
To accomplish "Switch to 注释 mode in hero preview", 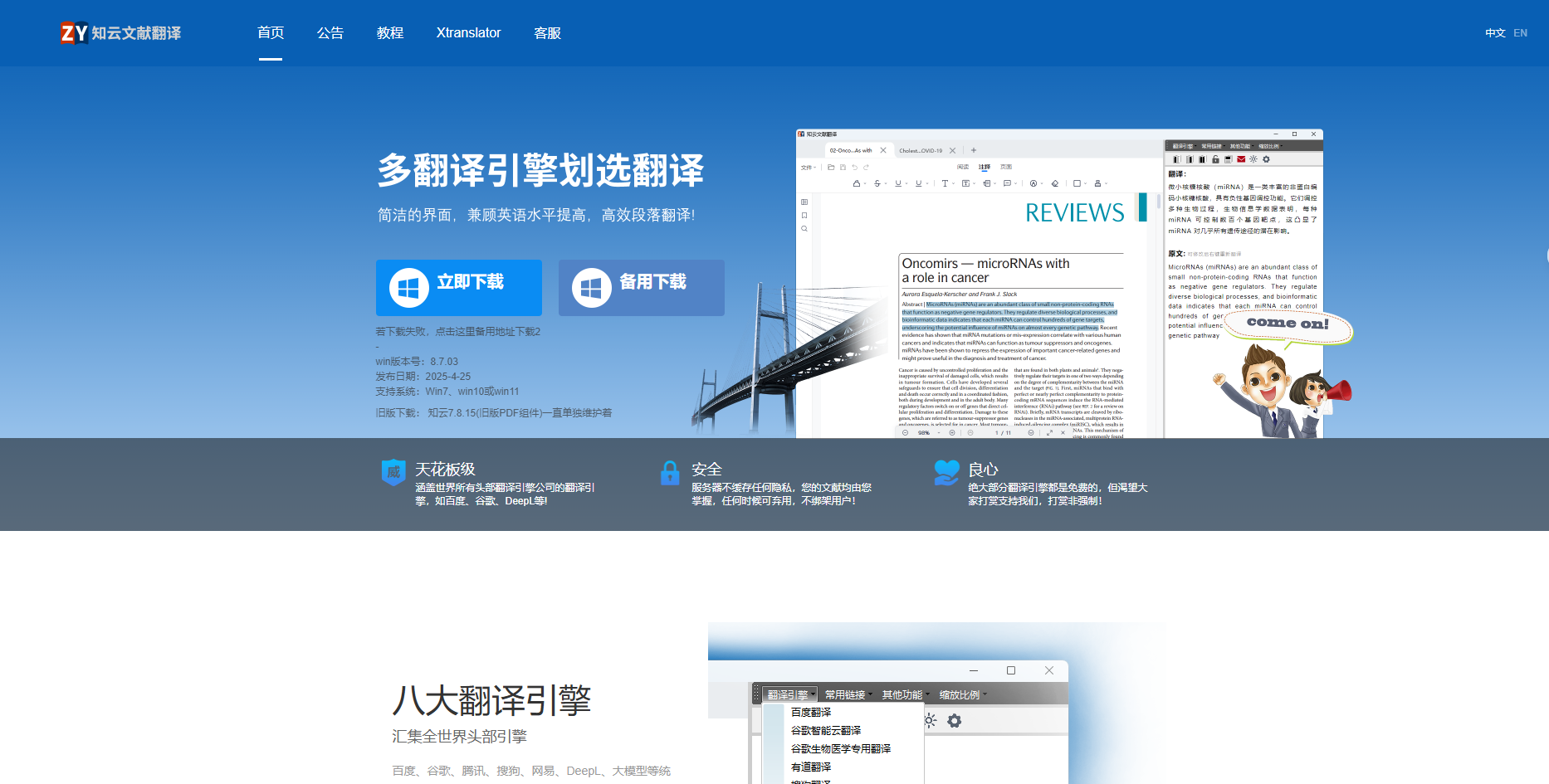I will (985, 167).
